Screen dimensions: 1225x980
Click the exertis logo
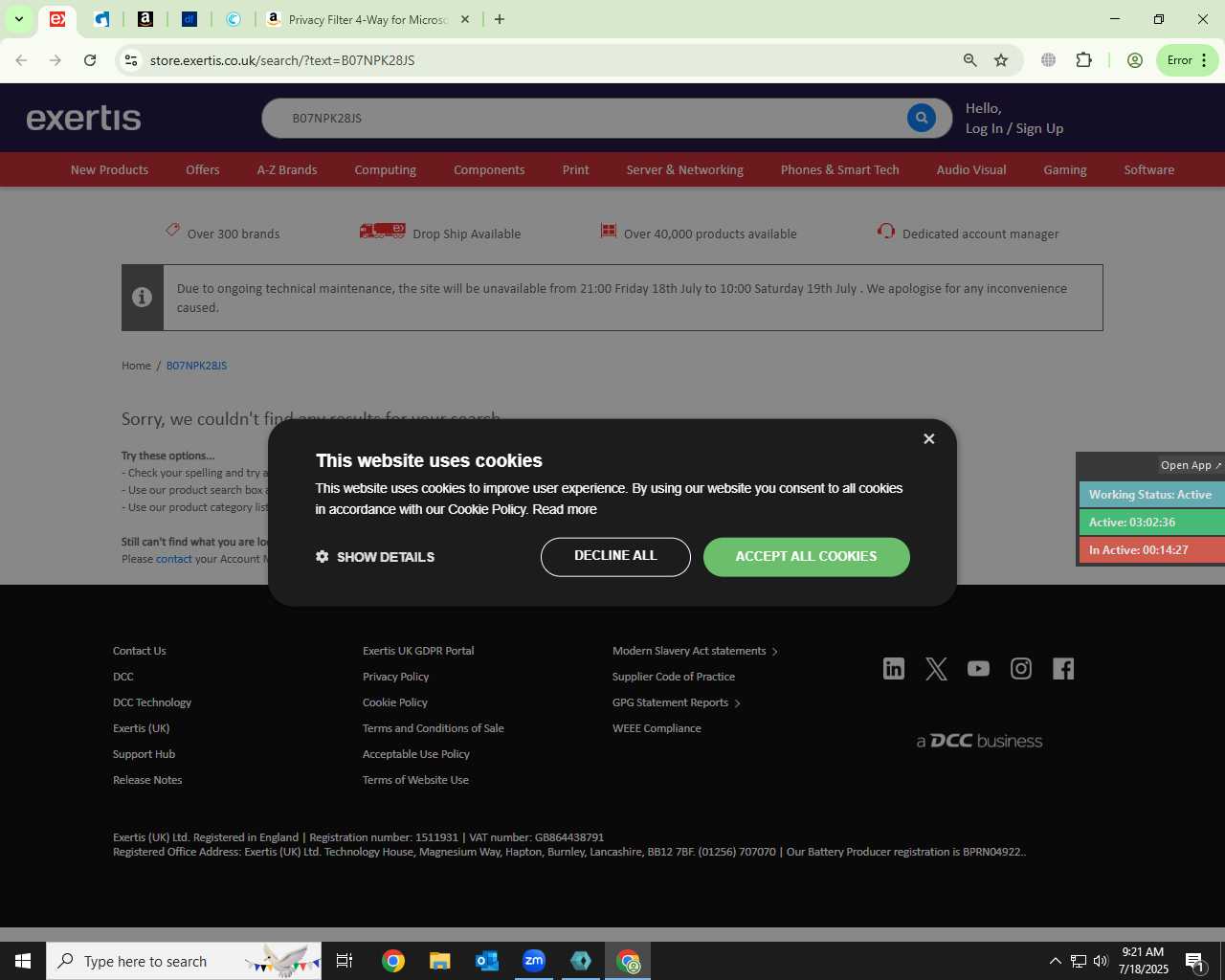click(83, 118)
